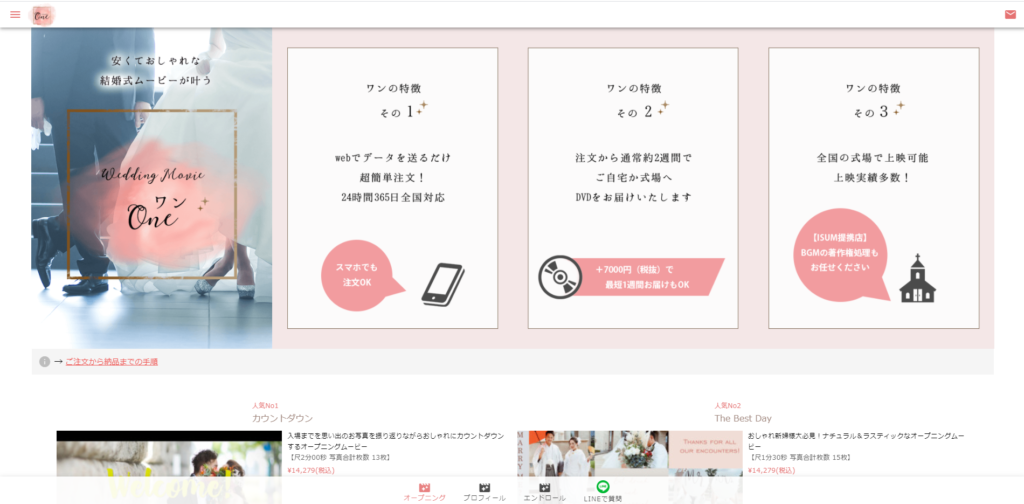
Task: Open the ご注文から納品までの手順 link
Action: pos(111,362)
